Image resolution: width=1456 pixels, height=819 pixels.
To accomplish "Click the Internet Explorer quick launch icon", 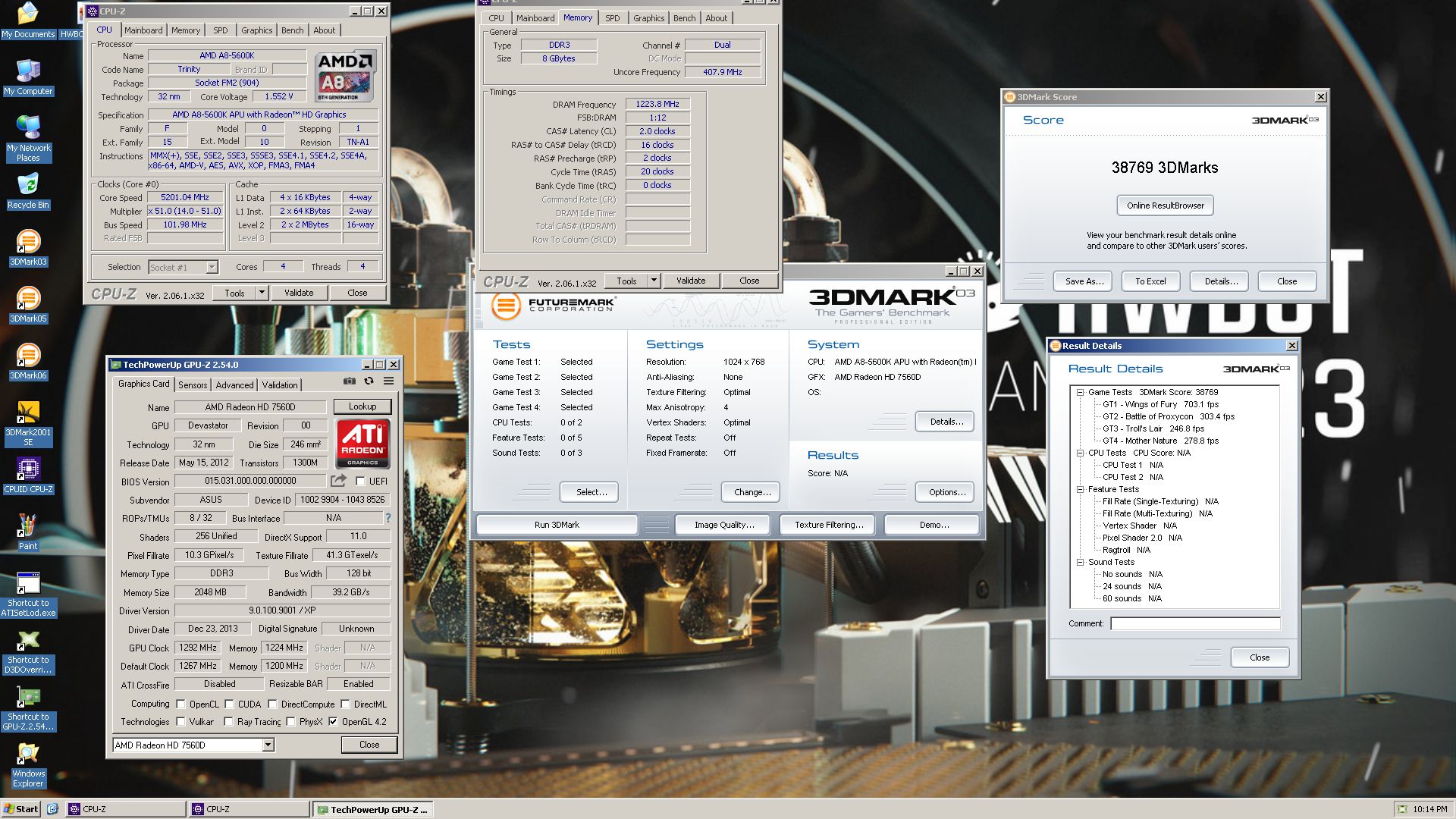I will pos(52,809).
